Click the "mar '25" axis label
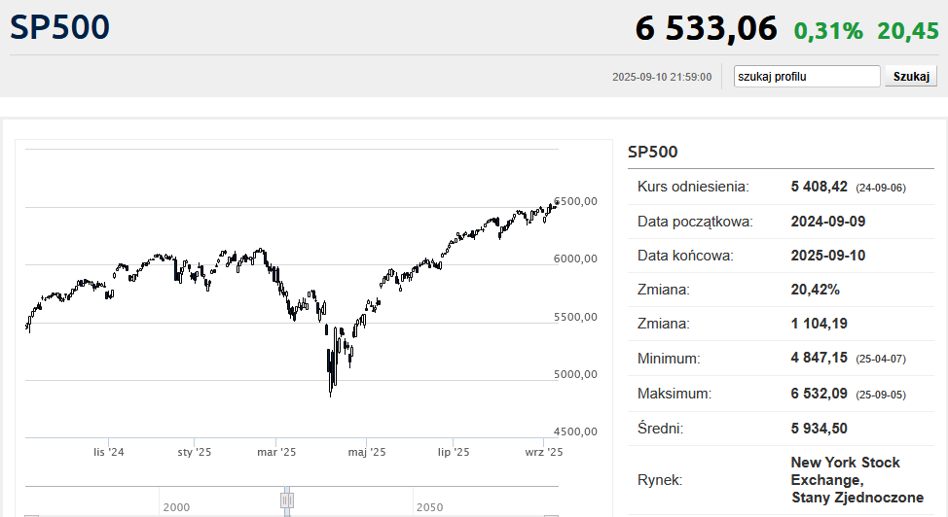 [x=276, y=452]
